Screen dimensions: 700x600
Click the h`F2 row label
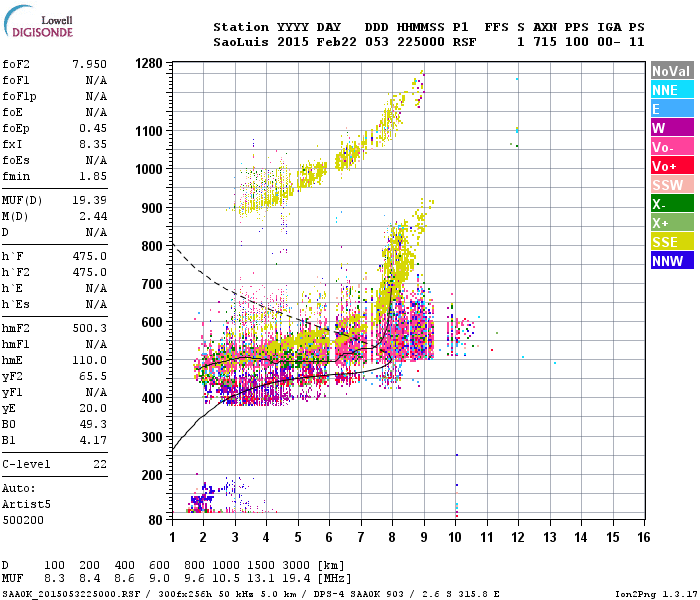coord(16,272)
